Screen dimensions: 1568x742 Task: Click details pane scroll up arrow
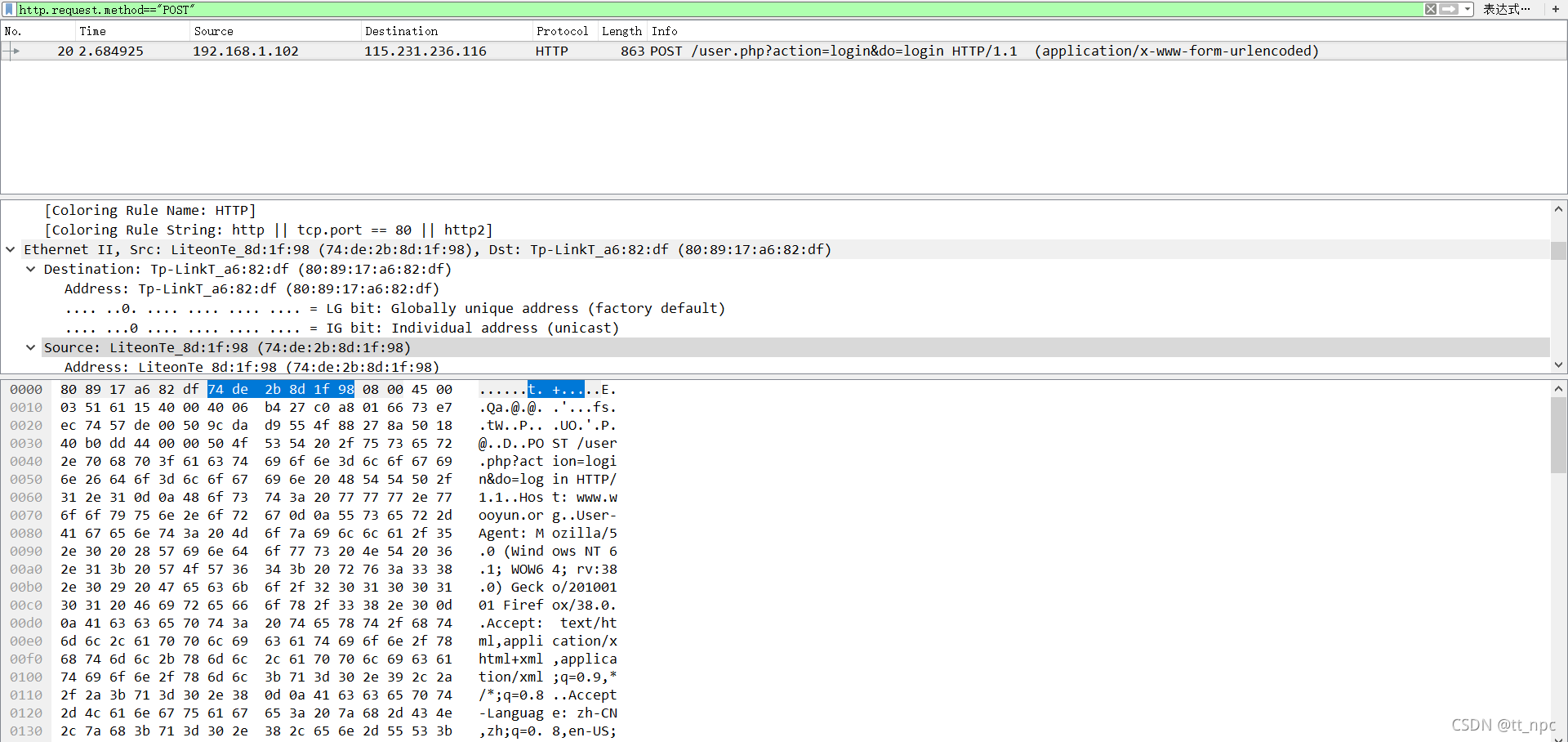[1558, 209]
